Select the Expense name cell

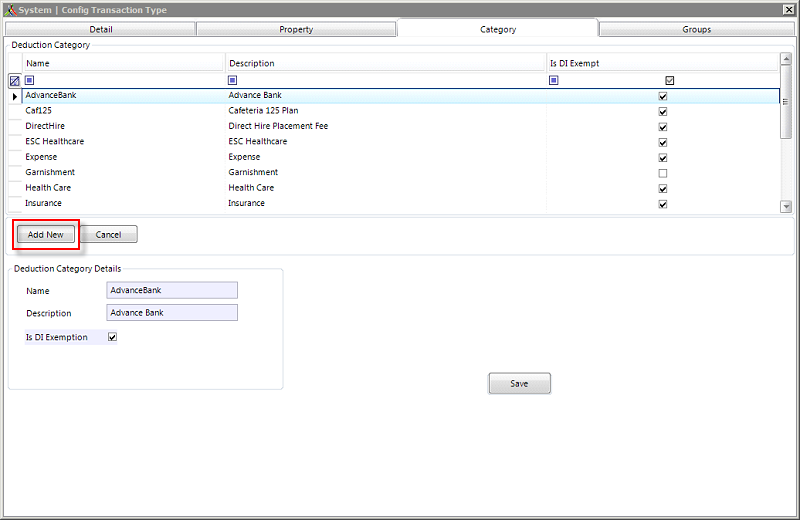tap(123, 157)
